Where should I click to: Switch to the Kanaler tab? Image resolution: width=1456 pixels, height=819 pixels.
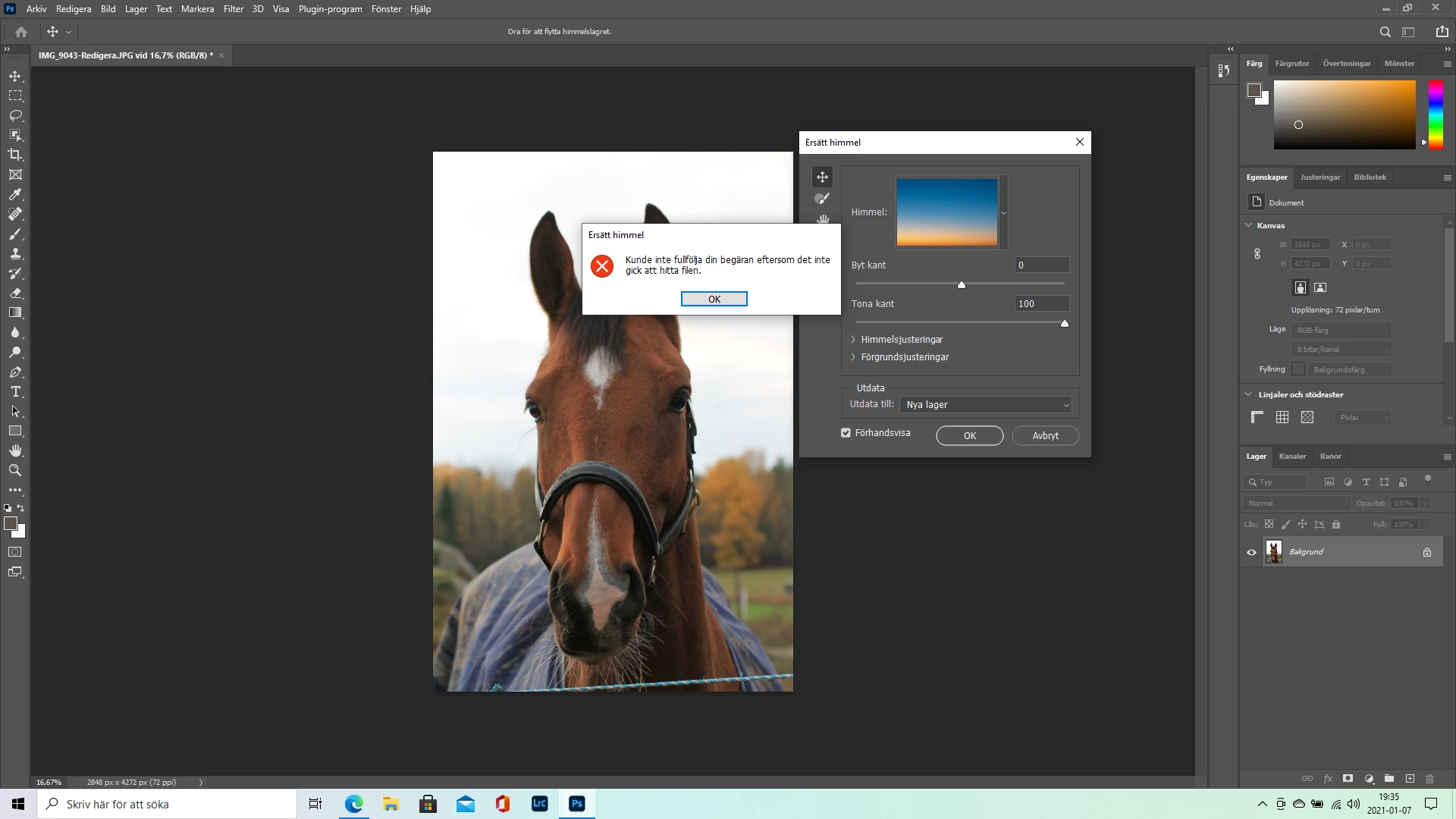1291,457
